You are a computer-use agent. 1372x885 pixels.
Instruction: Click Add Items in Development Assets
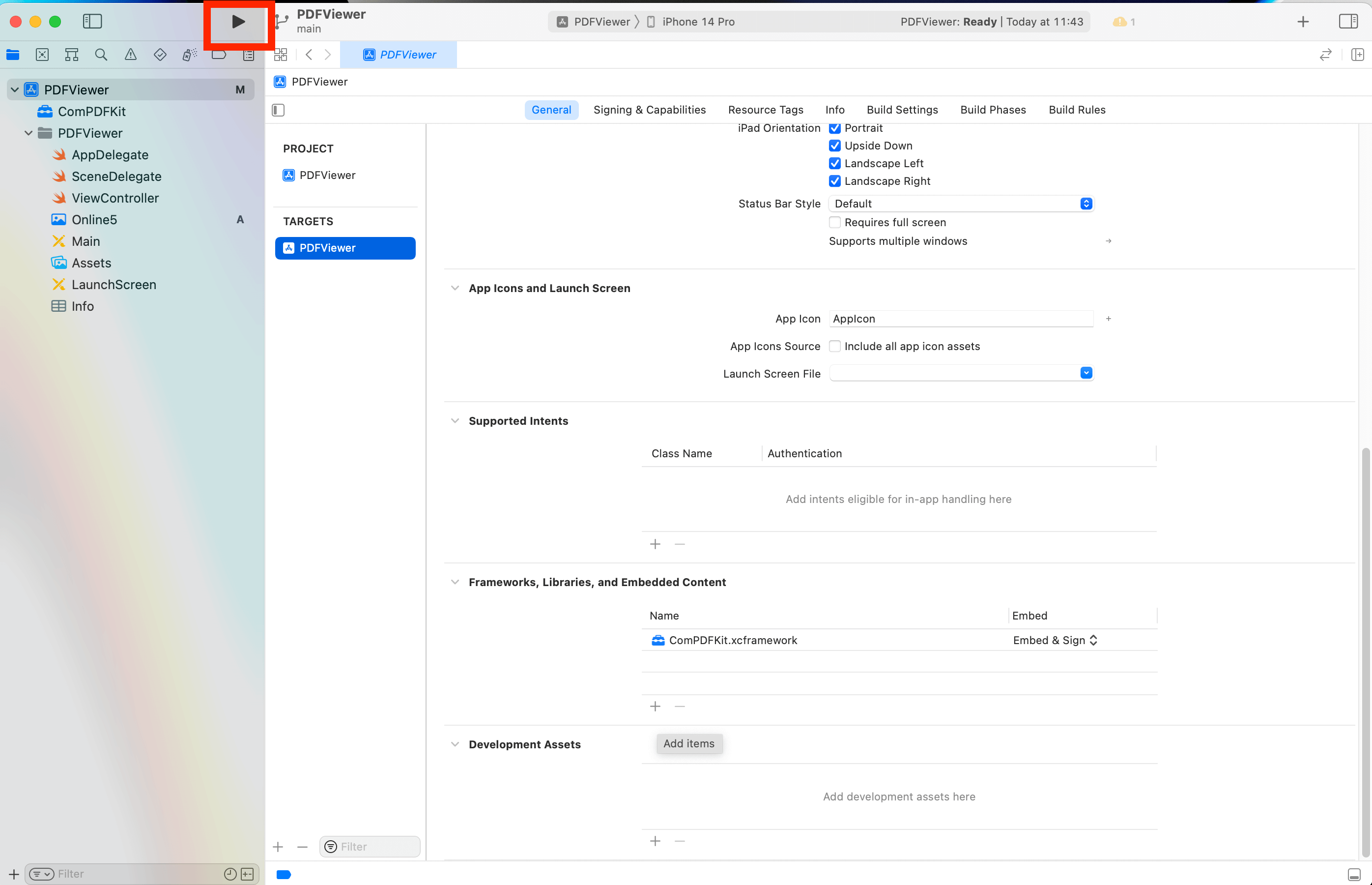tap(689, 743)
